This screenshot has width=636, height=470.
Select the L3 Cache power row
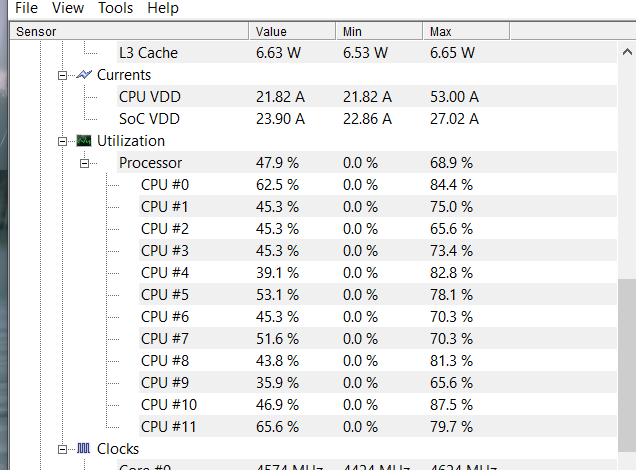click(x=148, y=53)
